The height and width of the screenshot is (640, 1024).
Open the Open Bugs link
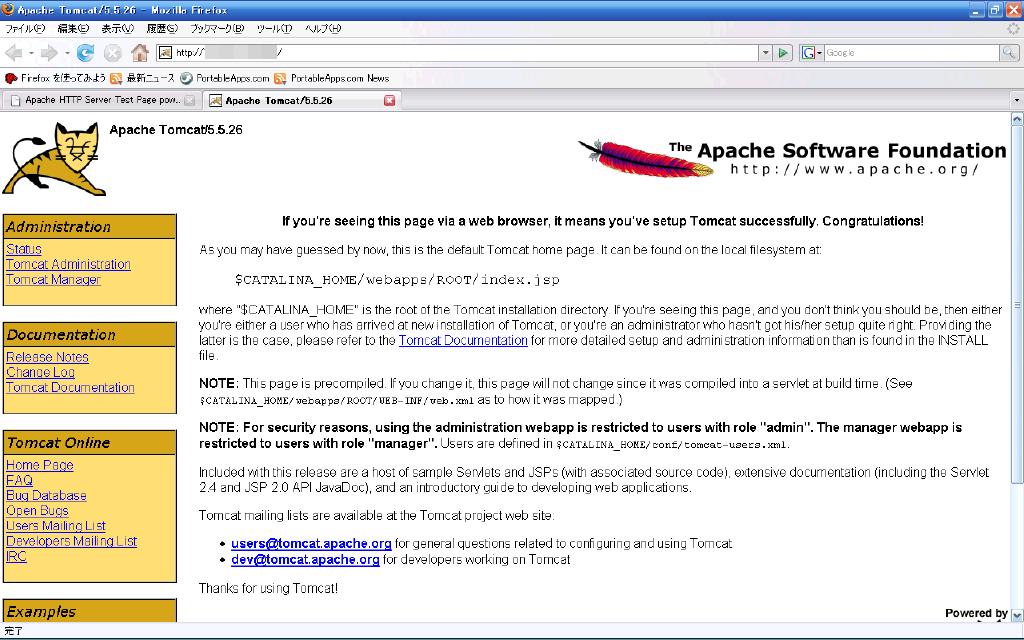tap(37, 511)
